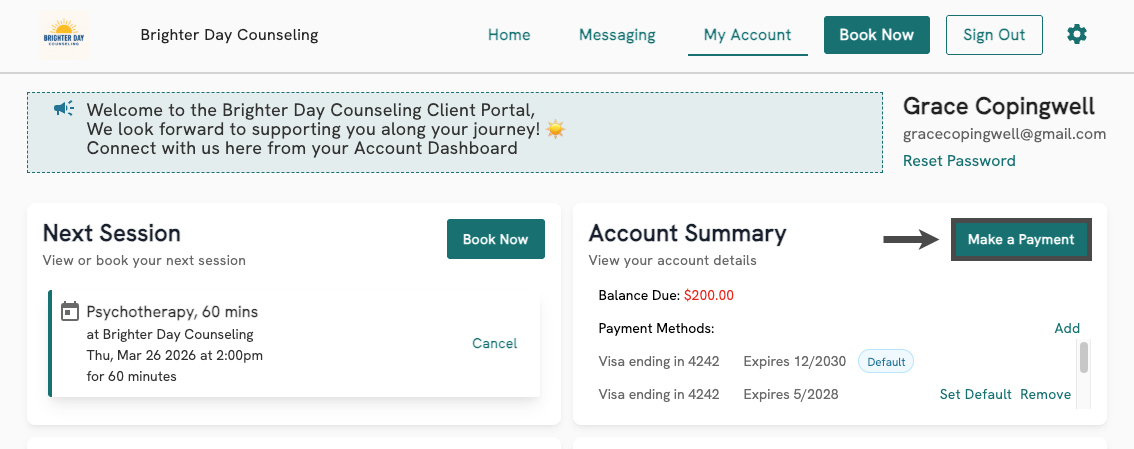Click the Default badge on first Visa

click(x=886, y=361)
